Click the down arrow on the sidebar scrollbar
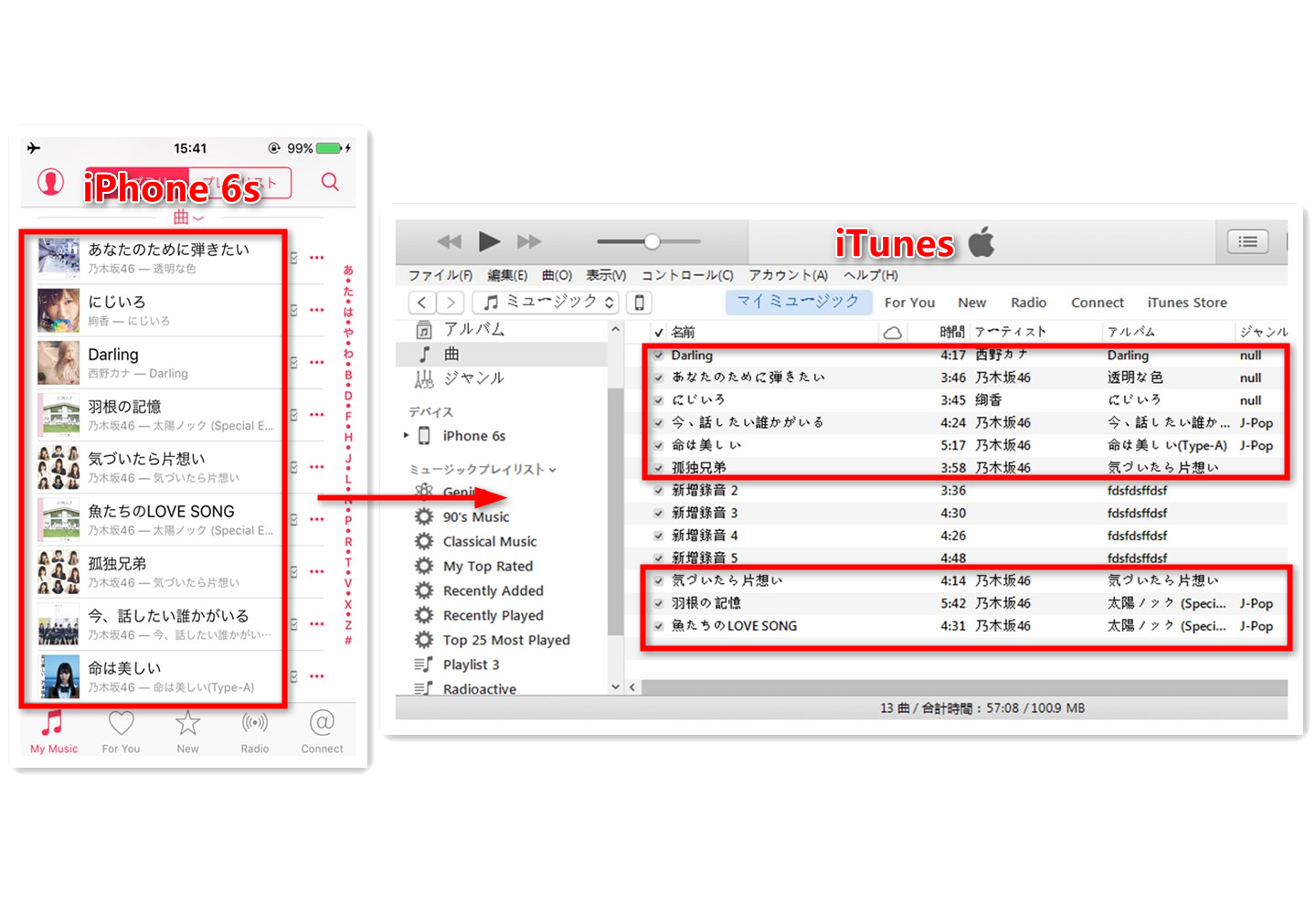This screenshot has width=1316, height=914. (x=615, y=686)
